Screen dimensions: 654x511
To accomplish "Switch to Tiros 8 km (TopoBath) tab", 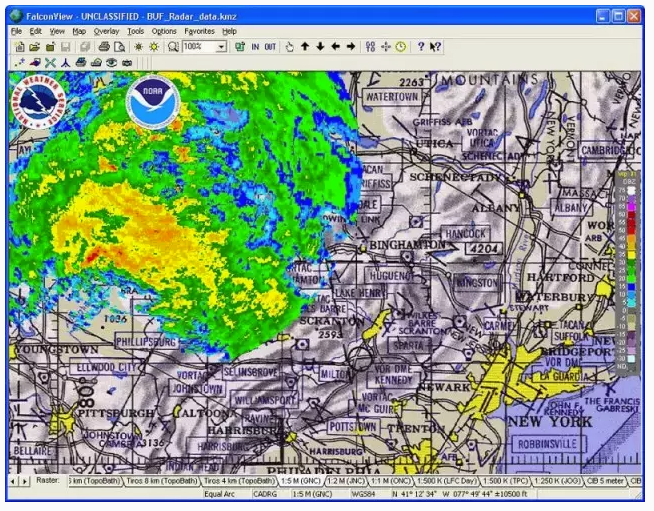I will pos(162,481).
